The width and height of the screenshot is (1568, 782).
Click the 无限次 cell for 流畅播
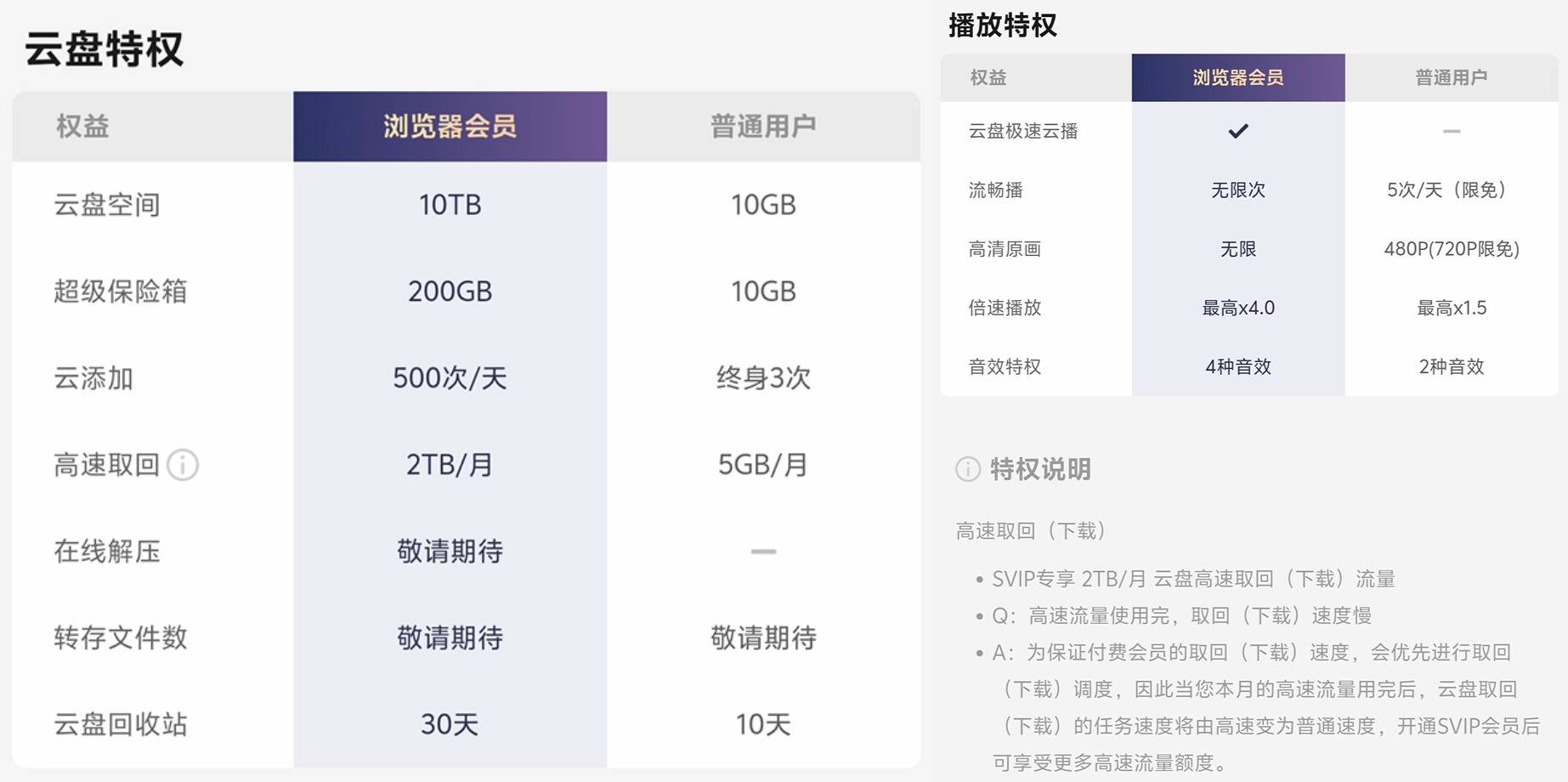click(x=1238, y=190)
